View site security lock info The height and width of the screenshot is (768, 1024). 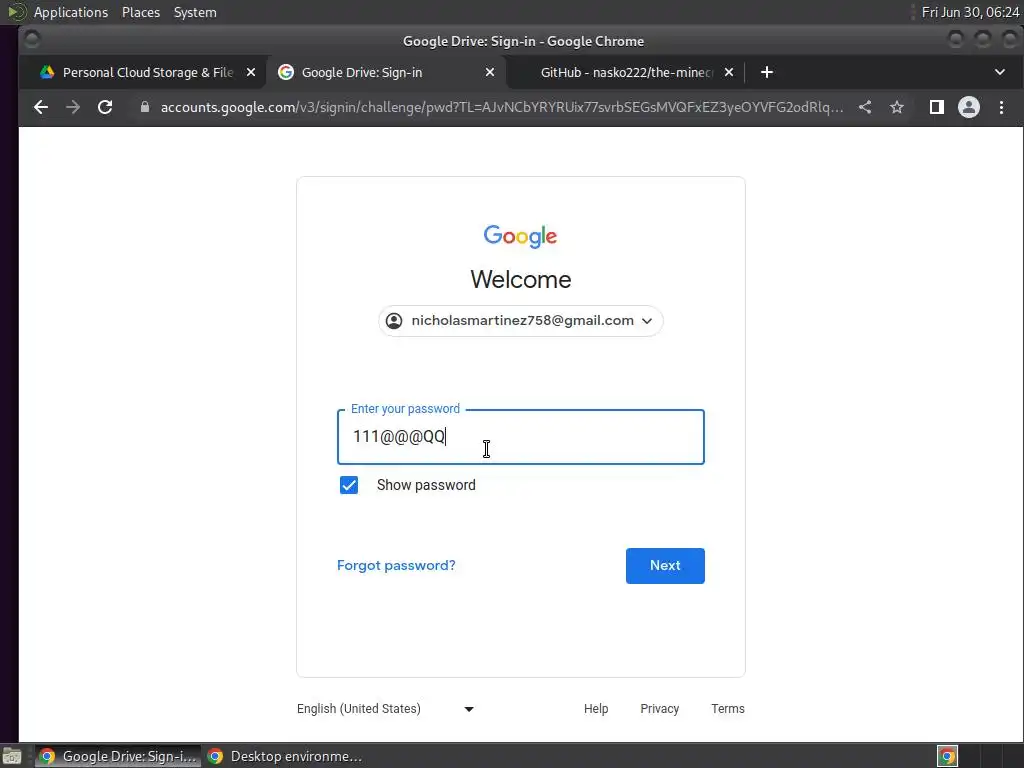[145, 107]
